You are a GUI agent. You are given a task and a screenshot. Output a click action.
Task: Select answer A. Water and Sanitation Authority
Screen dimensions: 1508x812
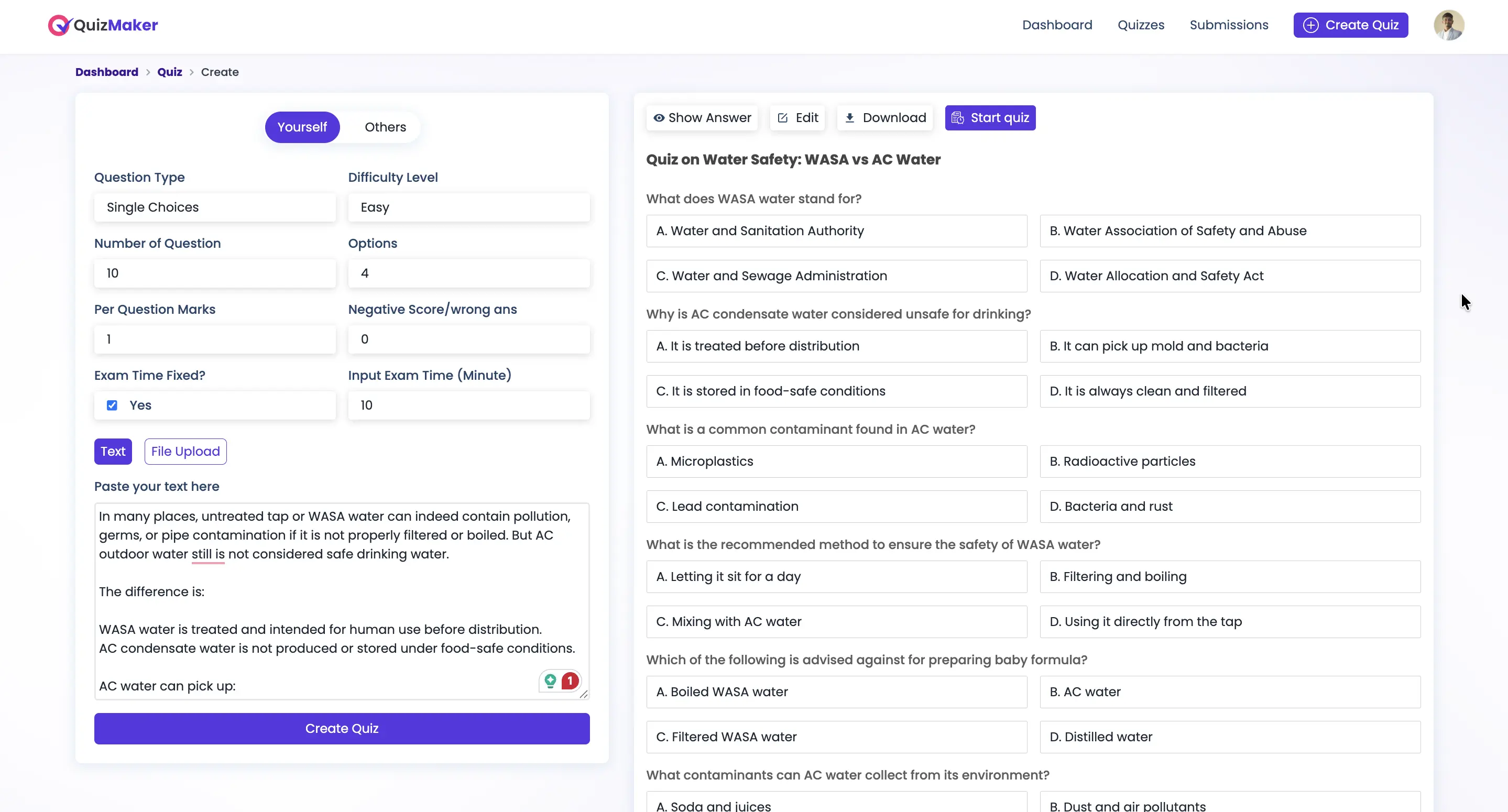tap(837, 231)
